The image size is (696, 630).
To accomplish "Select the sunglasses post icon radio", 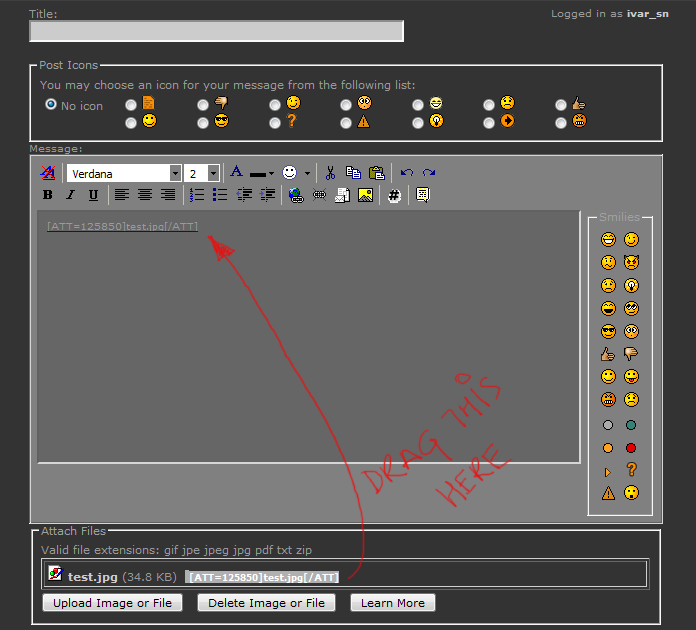I will point(203,123).
